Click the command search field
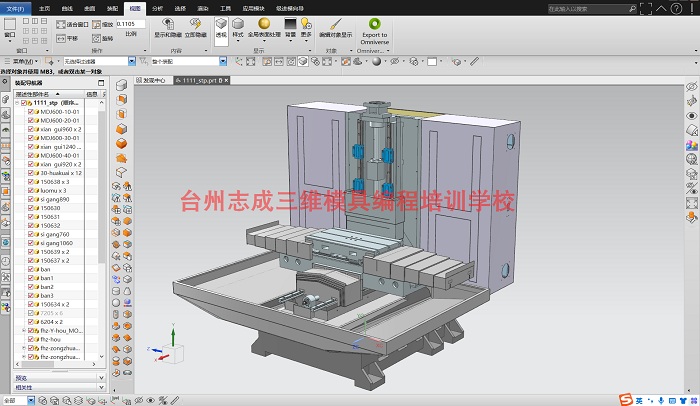This screenshot has width=700, height=406. pos(592,8)
